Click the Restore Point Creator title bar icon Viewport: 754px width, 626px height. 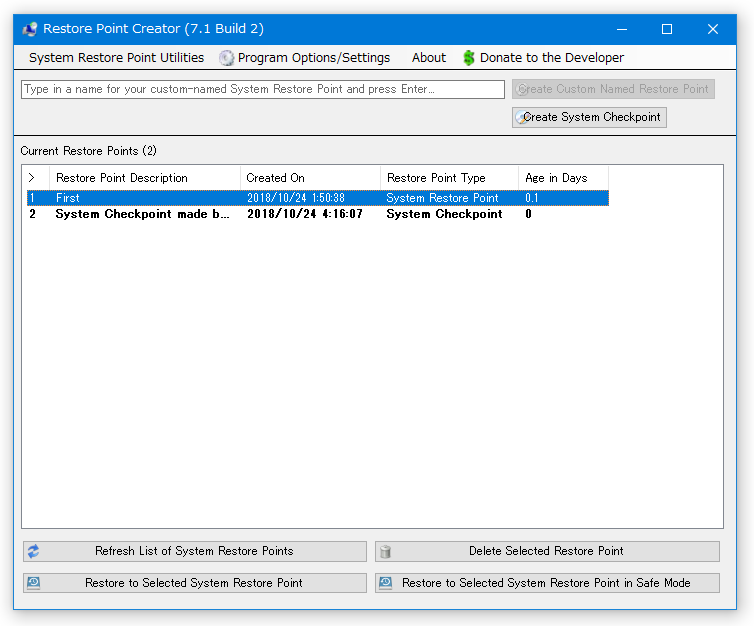pos(30,29)
